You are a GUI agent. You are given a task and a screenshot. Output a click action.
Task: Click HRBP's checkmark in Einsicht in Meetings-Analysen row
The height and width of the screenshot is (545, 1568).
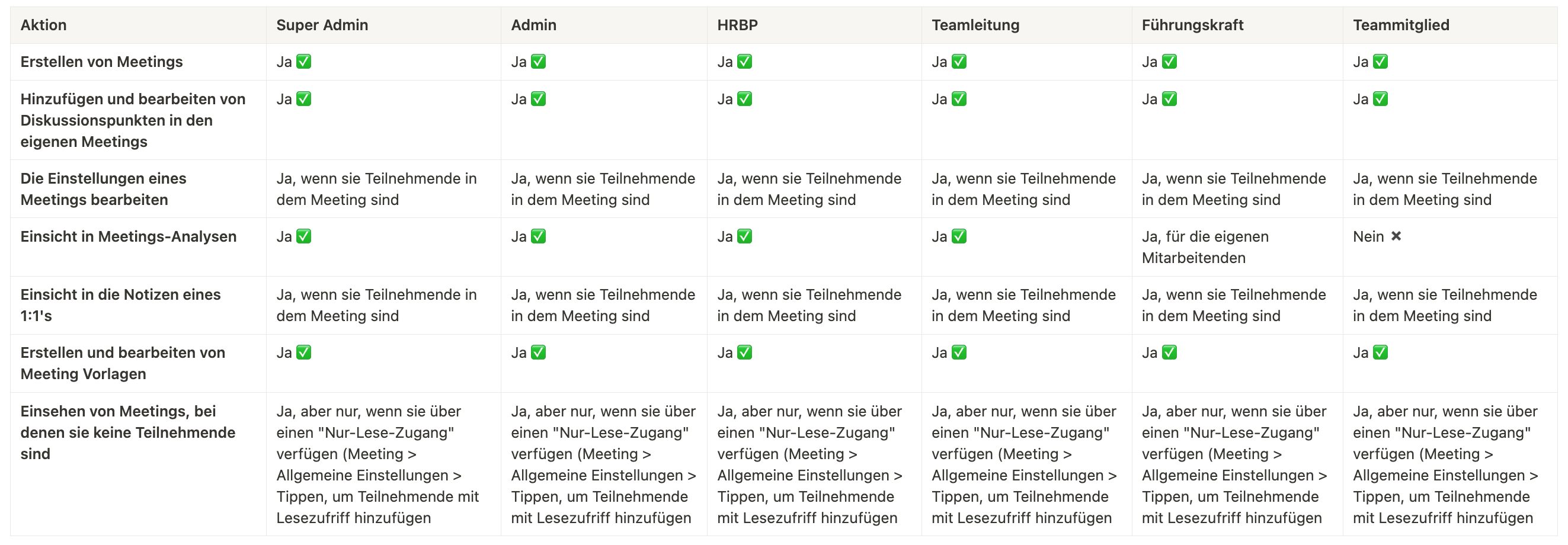pyautogui.click(x=744, y=236)
